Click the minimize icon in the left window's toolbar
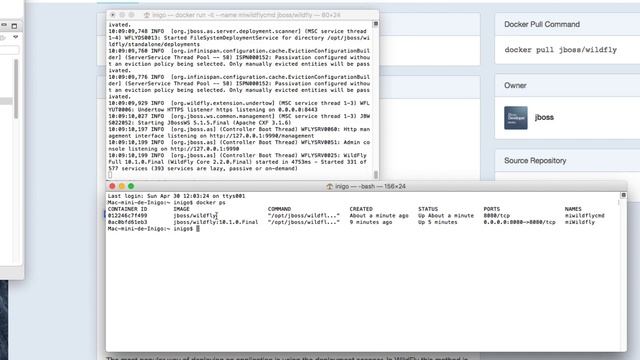640x360 pixels. [x=4, y=25]
